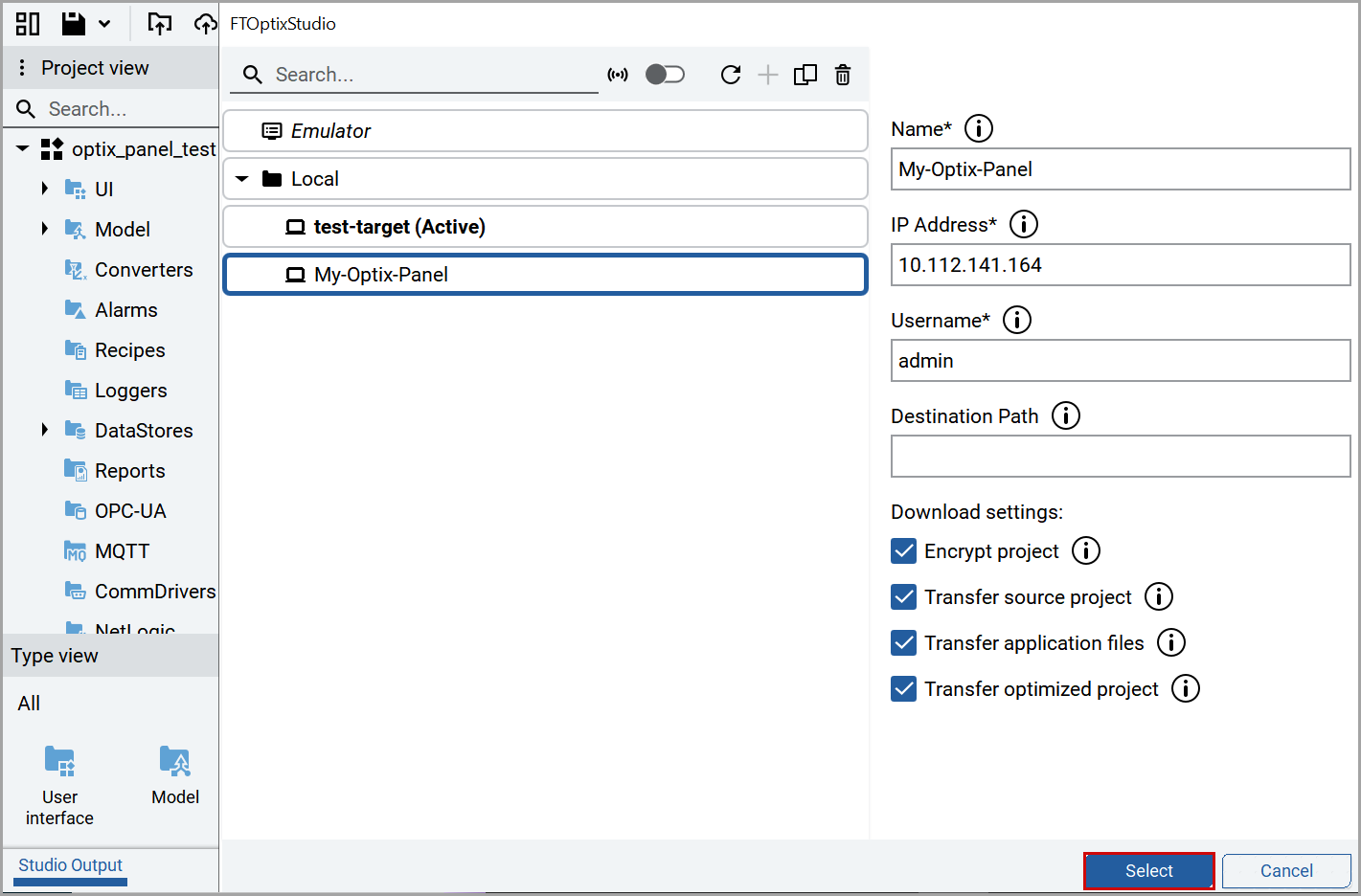This screenshot has height=896, width=1361.
Task: Click the Username input field
Action: [x=1121, y=361]
